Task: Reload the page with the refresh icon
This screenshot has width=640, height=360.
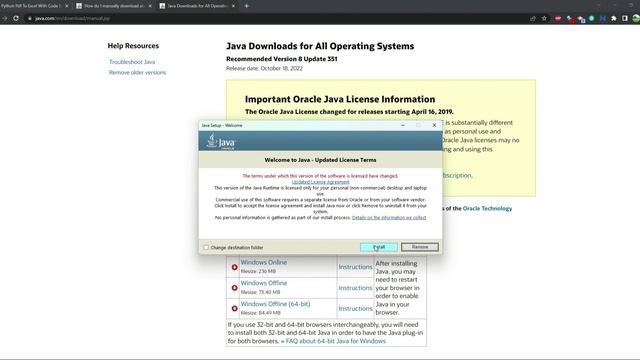Action: (16, 18)
